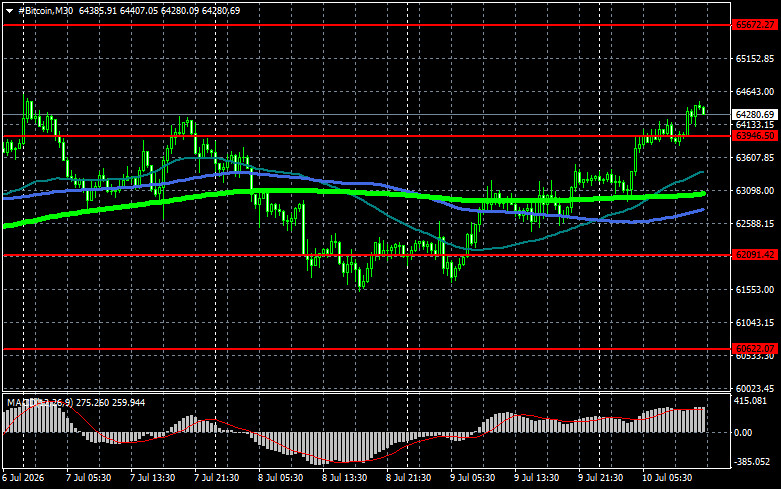This screenshot has width=781, height=489.
Task: Click the MACD value 275.260
Action: coord(93,402)
